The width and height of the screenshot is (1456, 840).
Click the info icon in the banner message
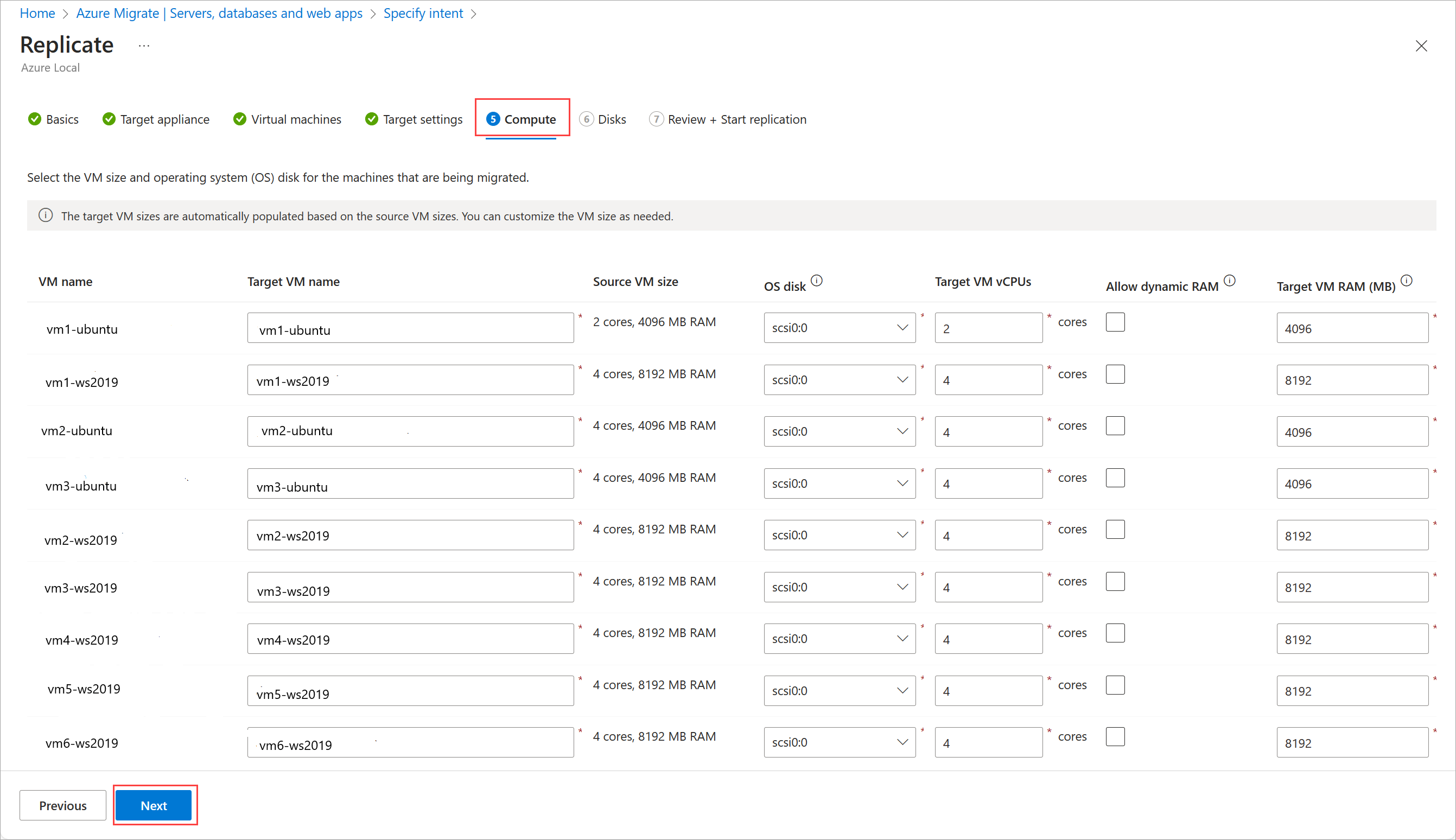[46, 216]
